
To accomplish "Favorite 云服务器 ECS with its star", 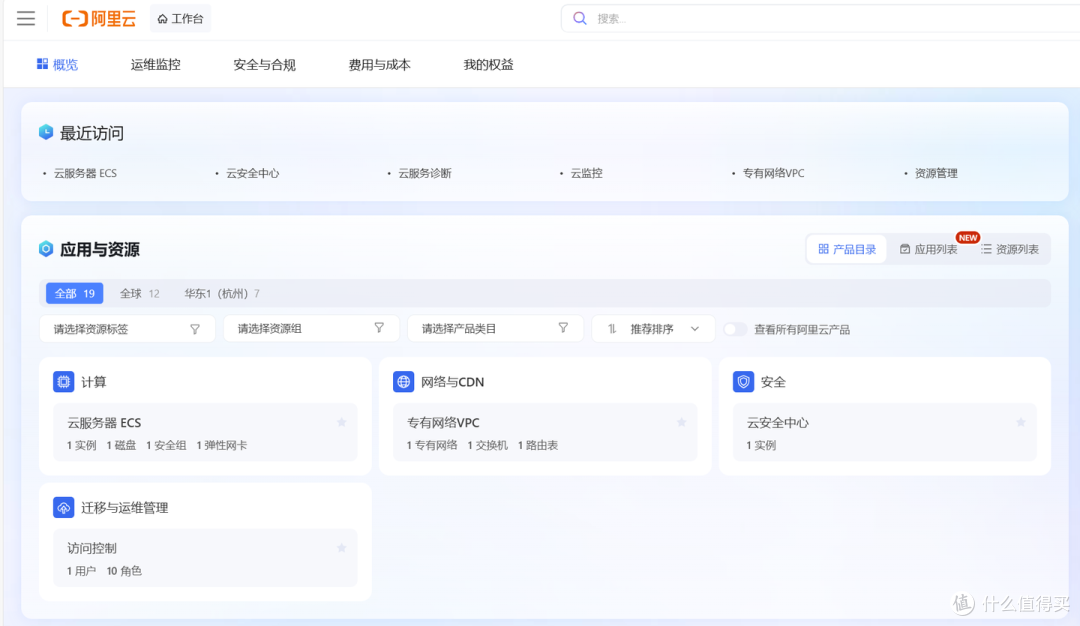I will pos(342,422).
